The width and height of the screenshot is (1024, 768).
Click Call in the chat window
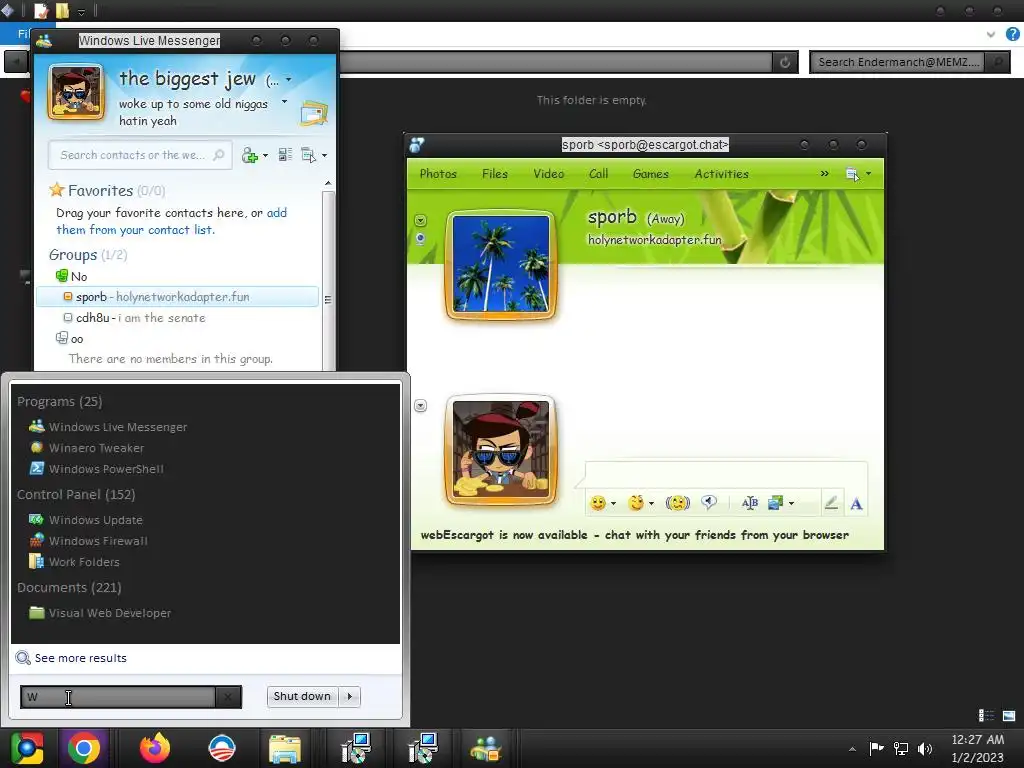(598, 174)
